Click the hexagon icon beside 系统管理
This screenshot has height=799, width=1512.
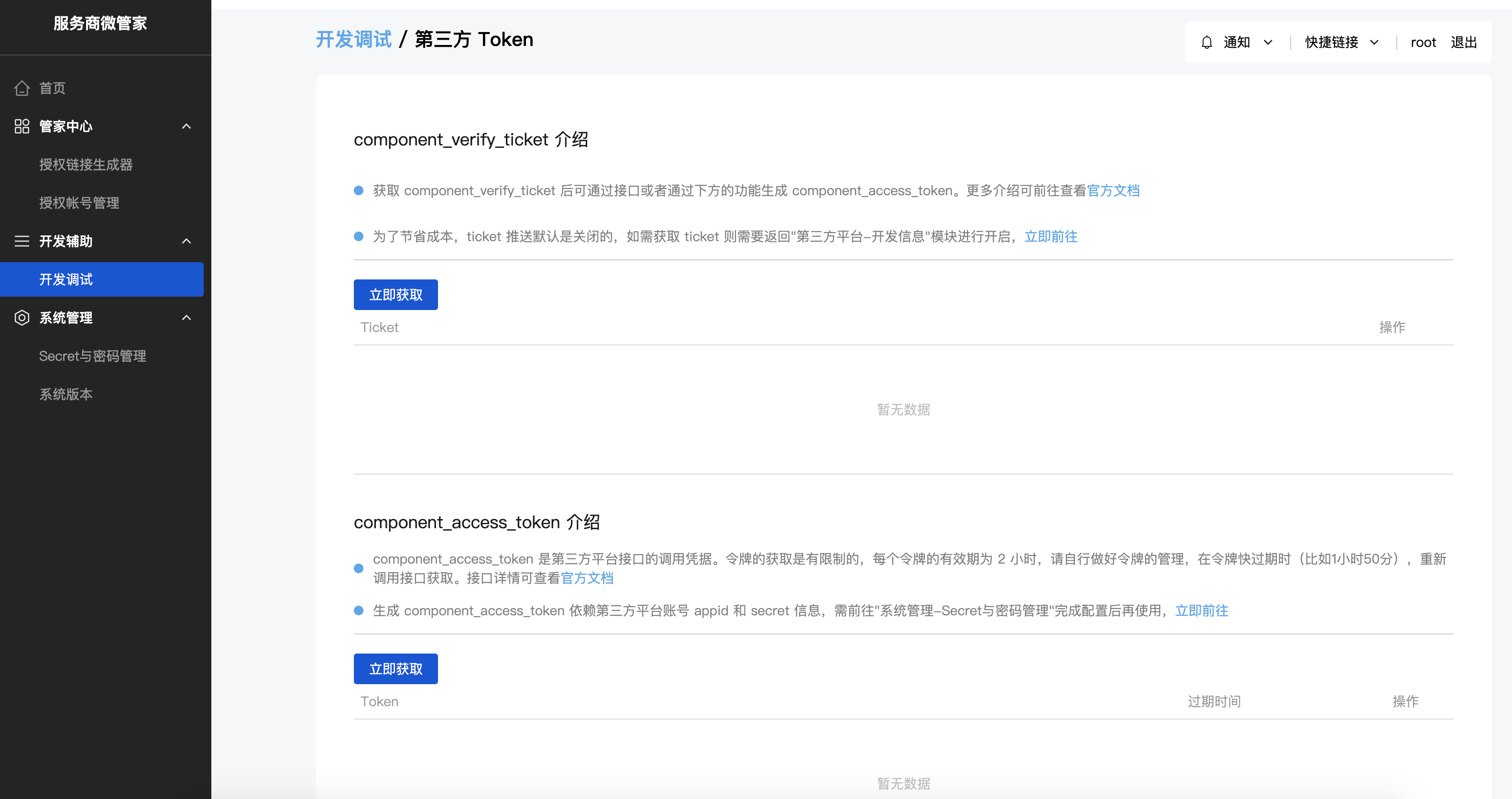pos(22,318)
